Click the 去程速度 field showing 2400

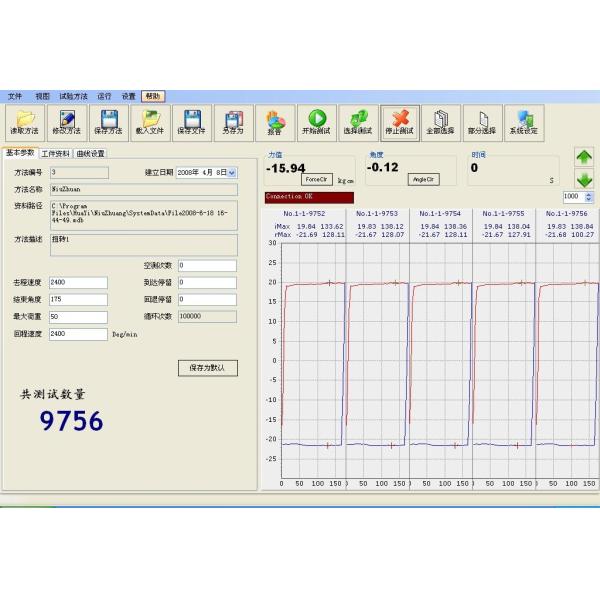[78, 283]
